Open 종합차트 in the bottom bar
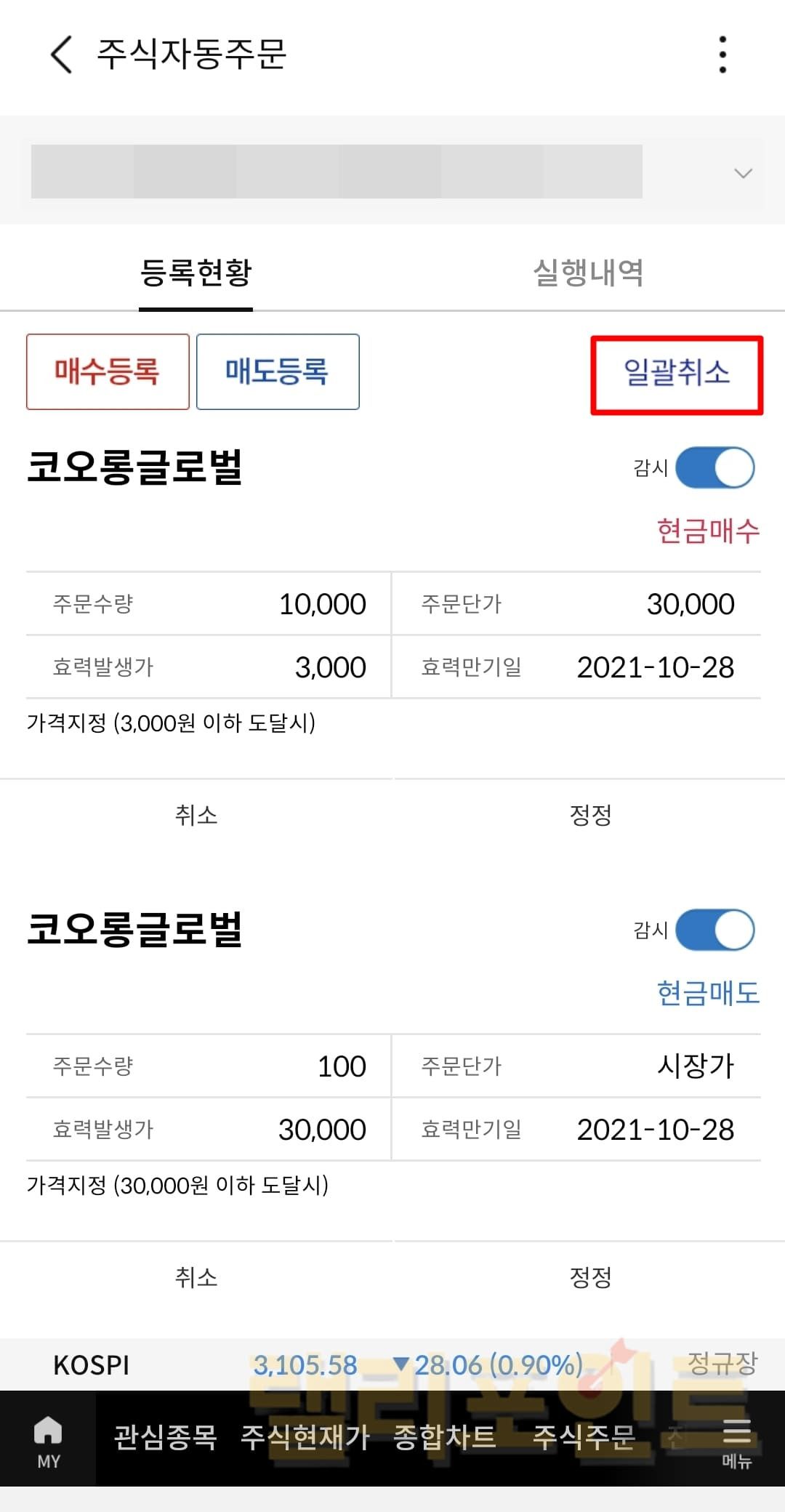 pos(444,1437)
